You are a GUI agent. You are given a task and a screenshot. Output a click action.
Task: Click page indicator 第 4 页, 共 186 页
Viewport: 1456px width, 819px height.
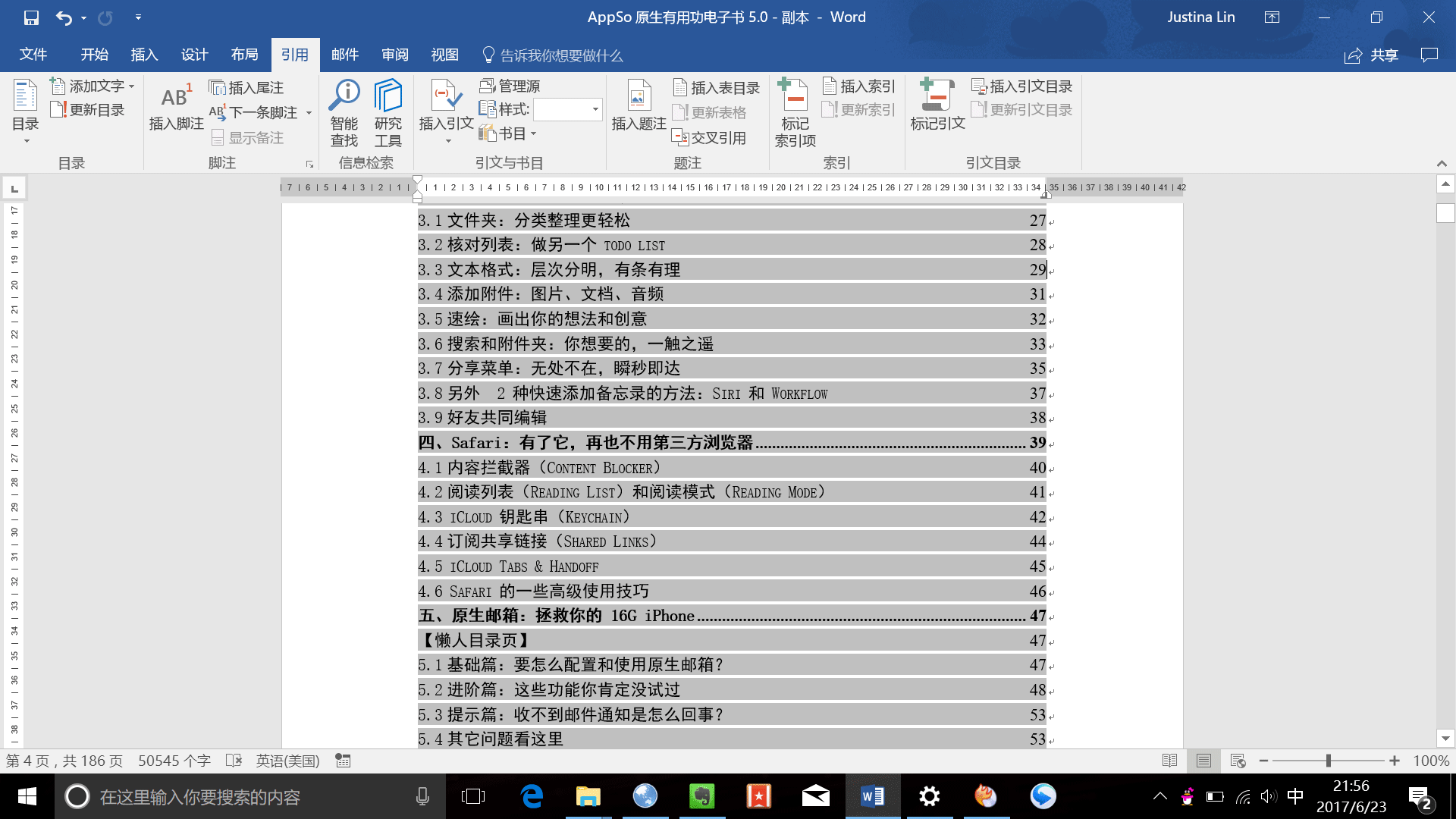[64, 761]
